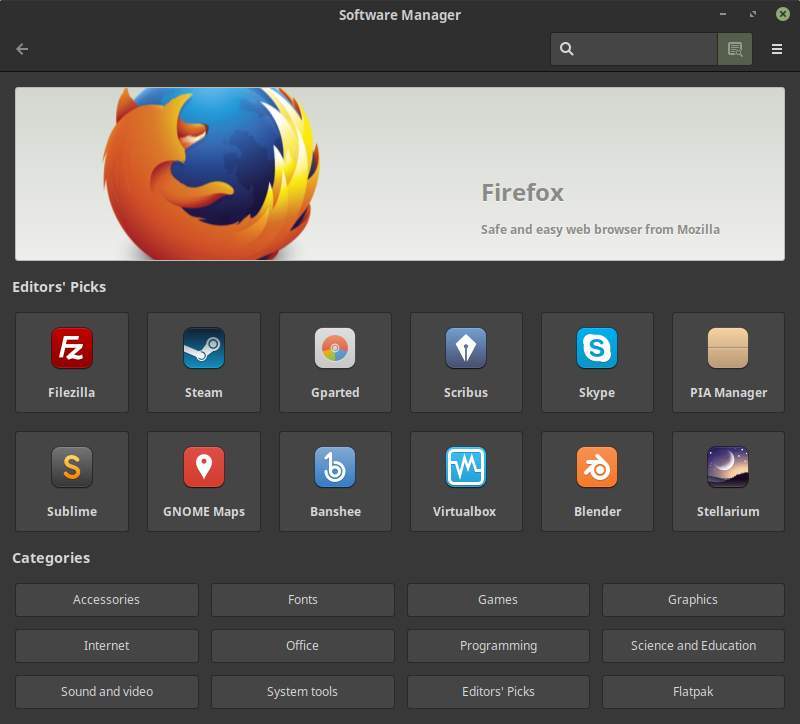
Task: Select the Steam app icon
Action: pyautogui.click(x=204, y=348)
